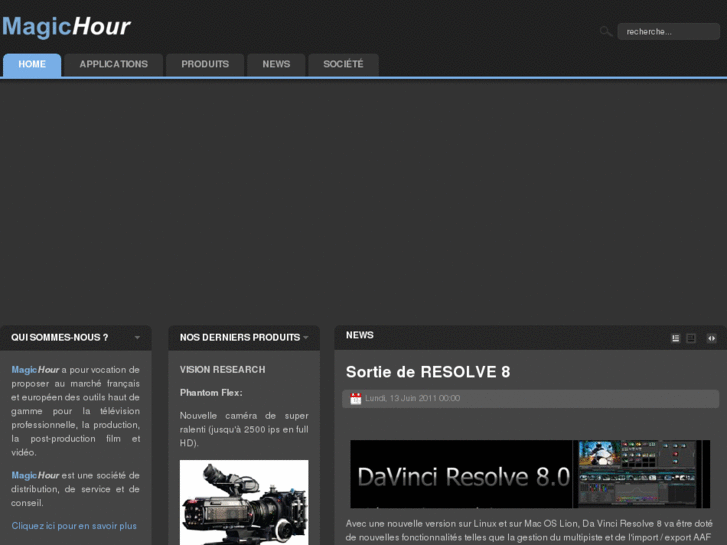The width and height of the screenshot is (727, 545).
Task: Select the News navigation tab
Action: (276, 65)
